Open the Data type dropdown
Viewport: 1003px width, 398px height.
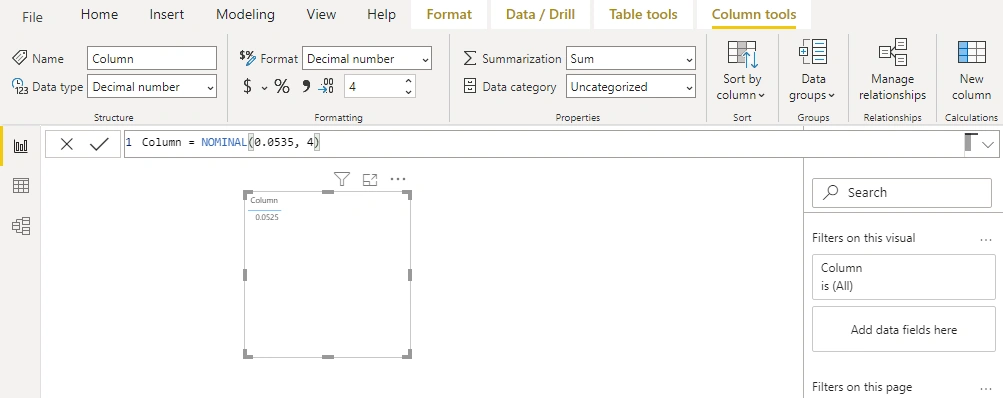tap(152, 86)
